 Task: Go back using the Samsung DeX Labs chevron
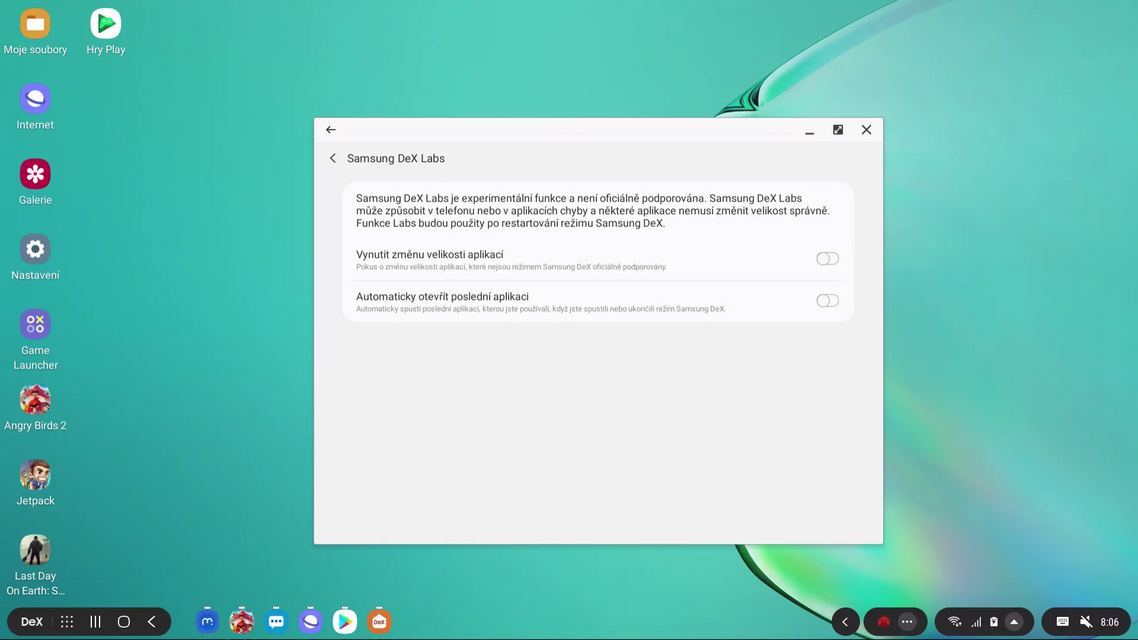333,158
